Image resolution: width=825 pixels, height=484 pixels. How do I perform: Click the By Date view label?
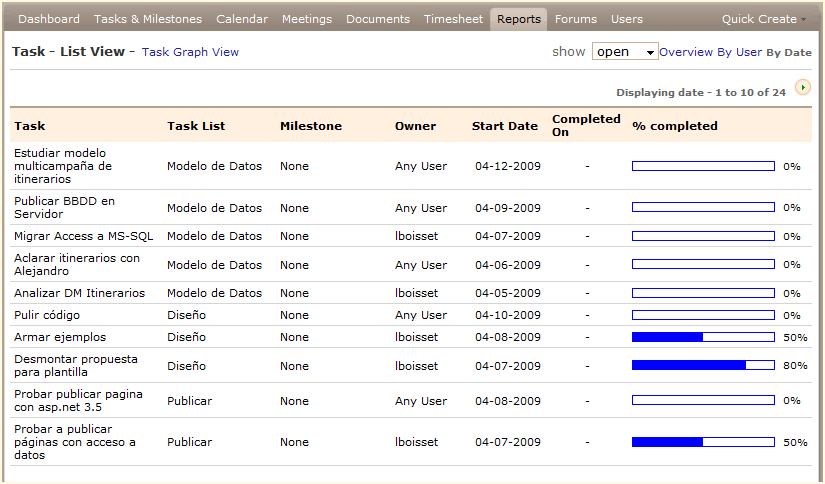[x=789, y=52]
